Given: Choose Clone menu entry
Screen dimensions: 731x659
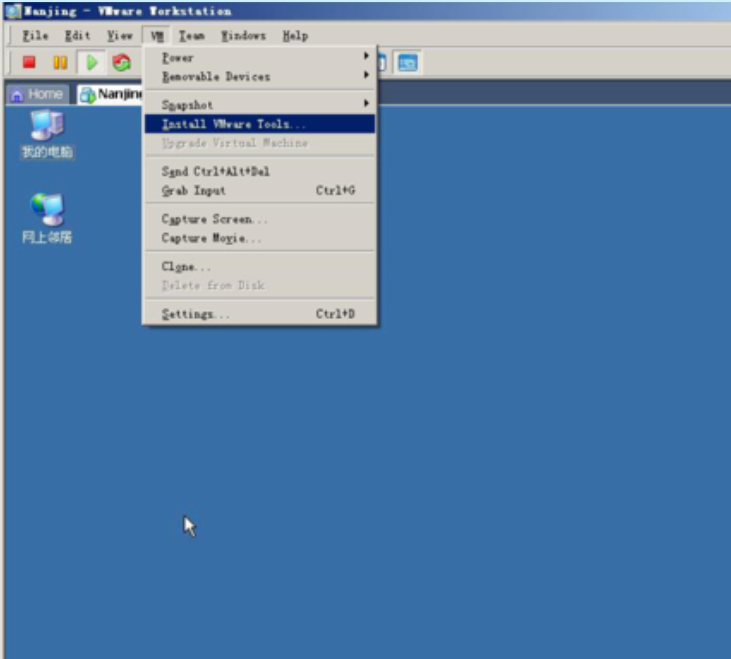Looking at the screenshot, I should click(260, 267).
